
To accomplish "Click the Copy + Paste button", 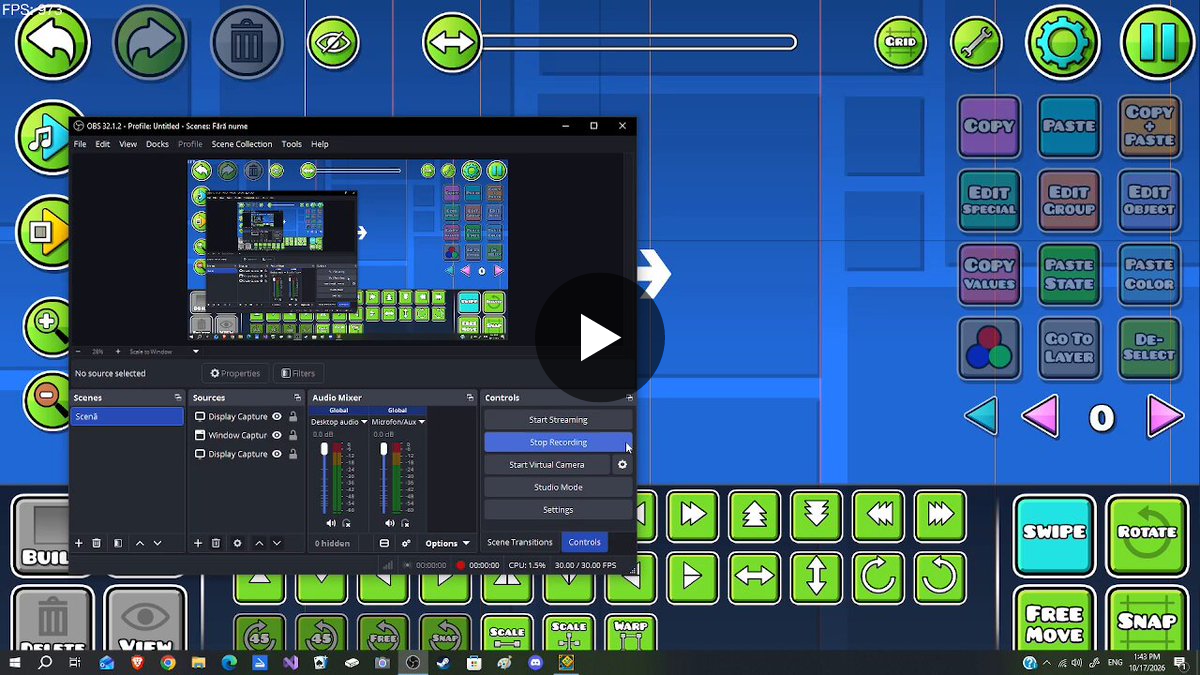I will click(x=1148, y=126).
